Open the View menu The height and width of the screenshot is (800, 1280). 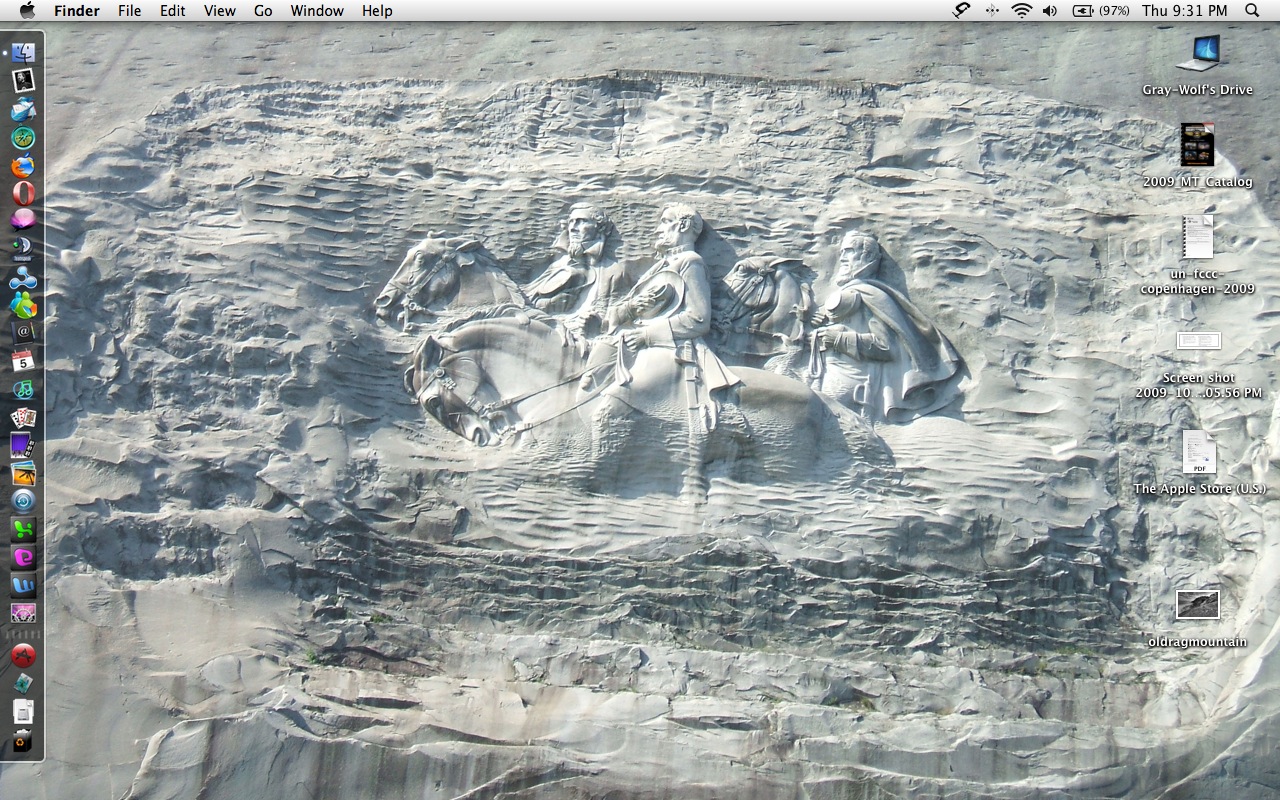click(x=220, y=10)
